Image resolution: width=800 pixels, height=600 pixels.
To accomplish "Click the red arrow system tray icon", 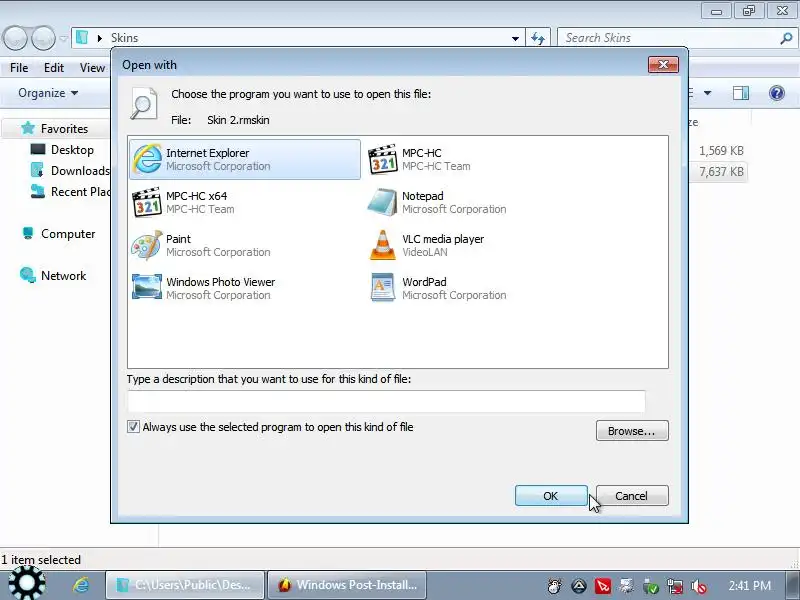I will [x=603, y=586].
